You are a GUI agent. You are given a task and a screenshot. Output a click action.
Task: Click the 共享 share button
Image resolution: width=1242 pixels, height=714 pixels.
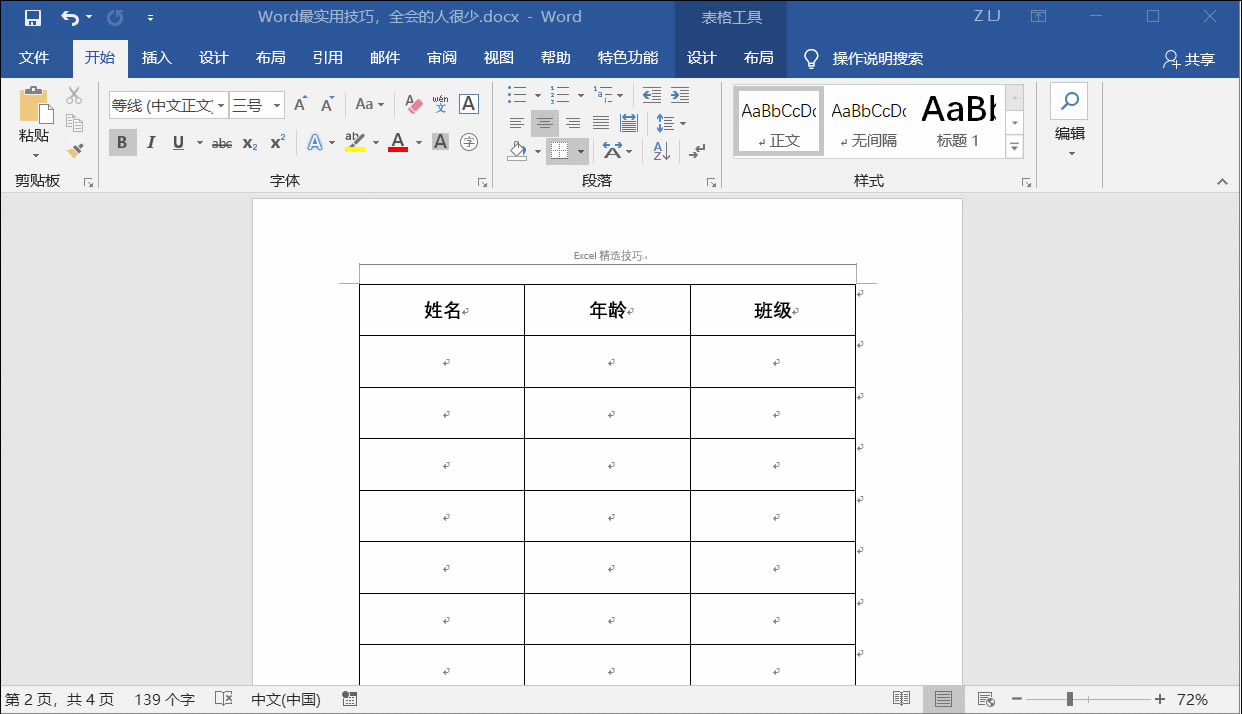tap(1189, 59)
